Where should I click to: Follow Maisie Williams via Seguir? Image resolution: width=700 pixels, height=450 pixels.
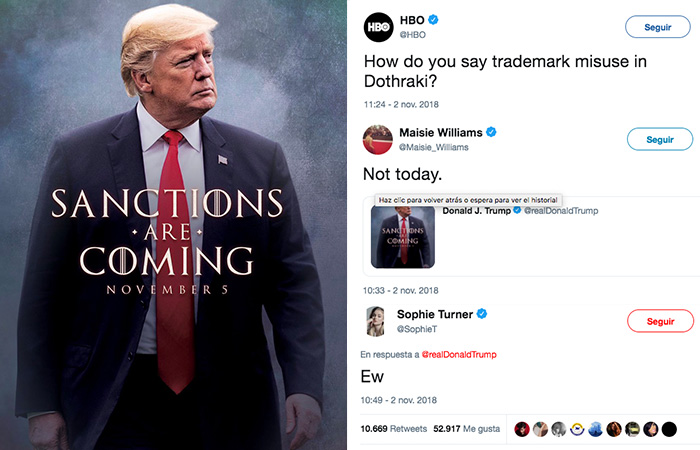click(660, 140)
